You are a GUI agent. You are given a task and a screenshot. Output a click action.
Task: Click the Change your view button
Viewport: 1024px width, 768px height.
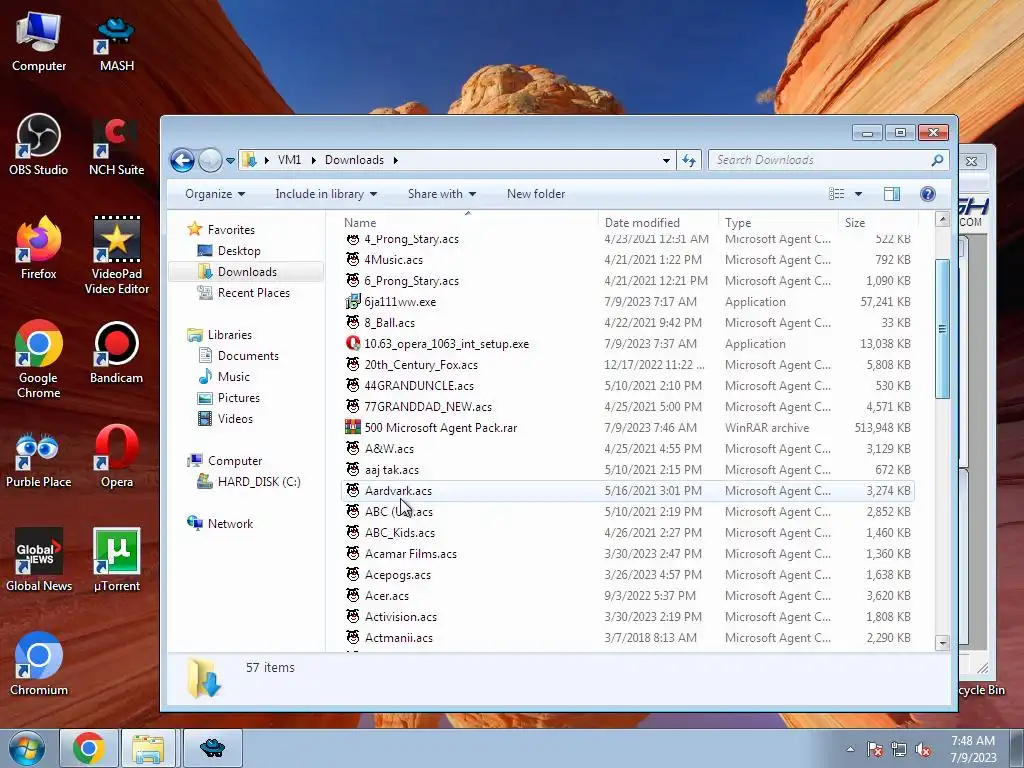[837, 194]
